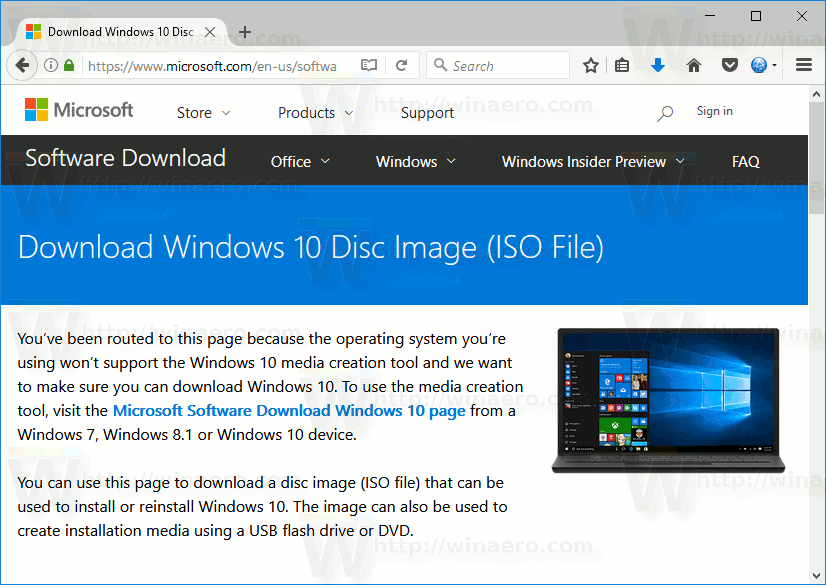Click the browser Back arrow button

(x=22, y=65)
